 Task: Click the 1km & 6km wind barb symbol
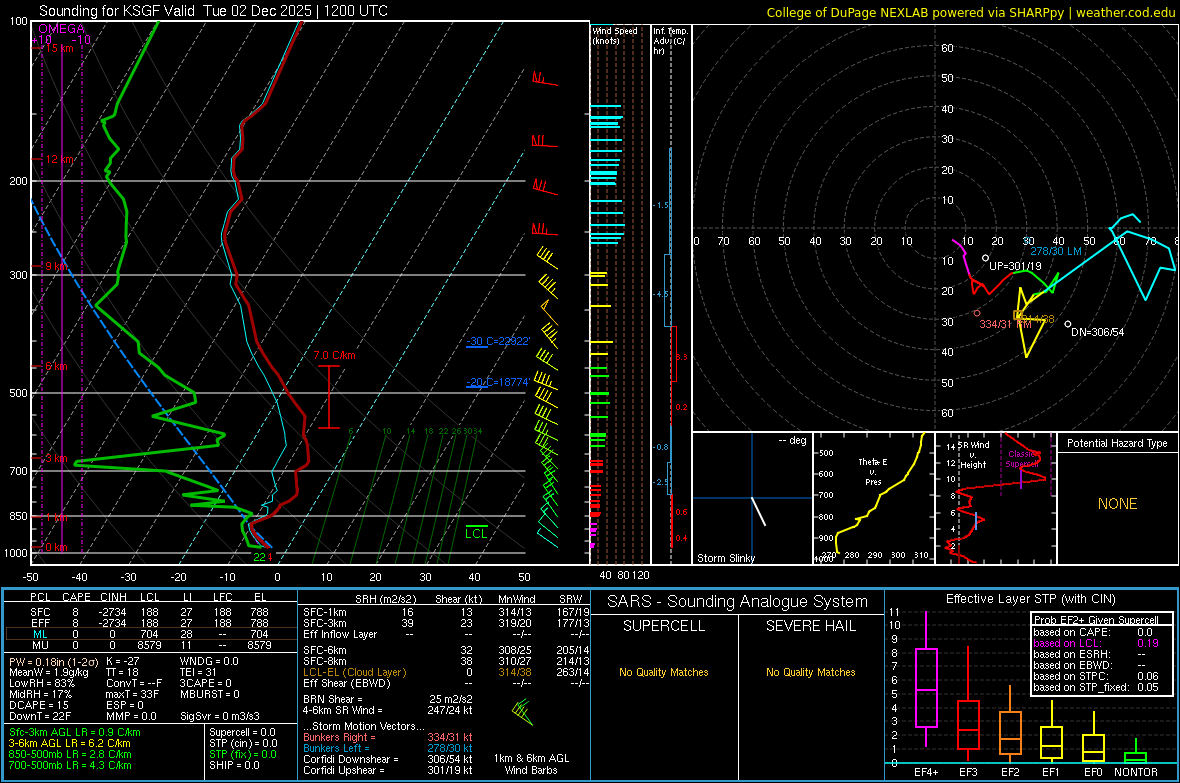(522, 711)
